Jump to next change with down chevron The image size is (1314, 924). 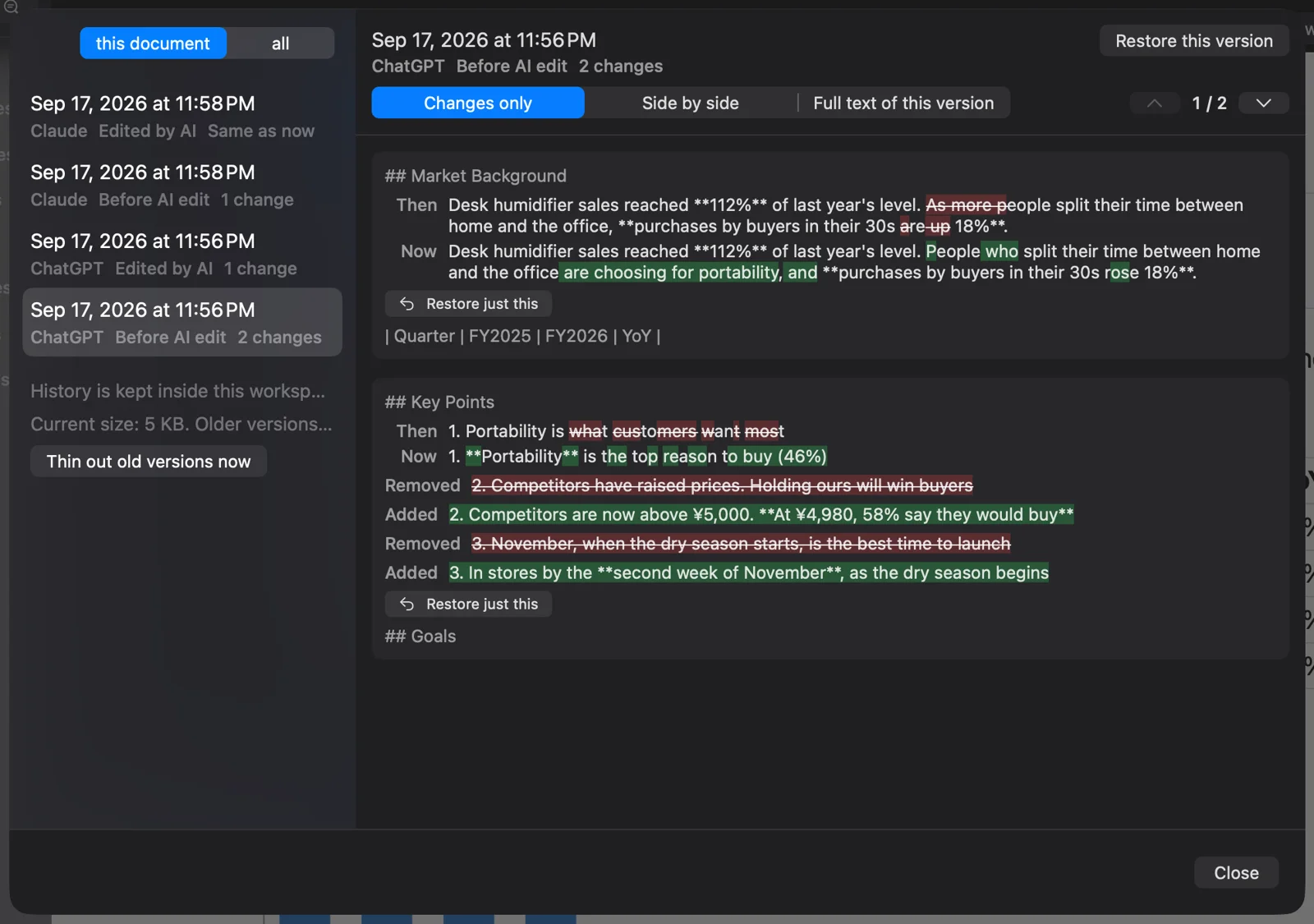tap(1263, 103)
